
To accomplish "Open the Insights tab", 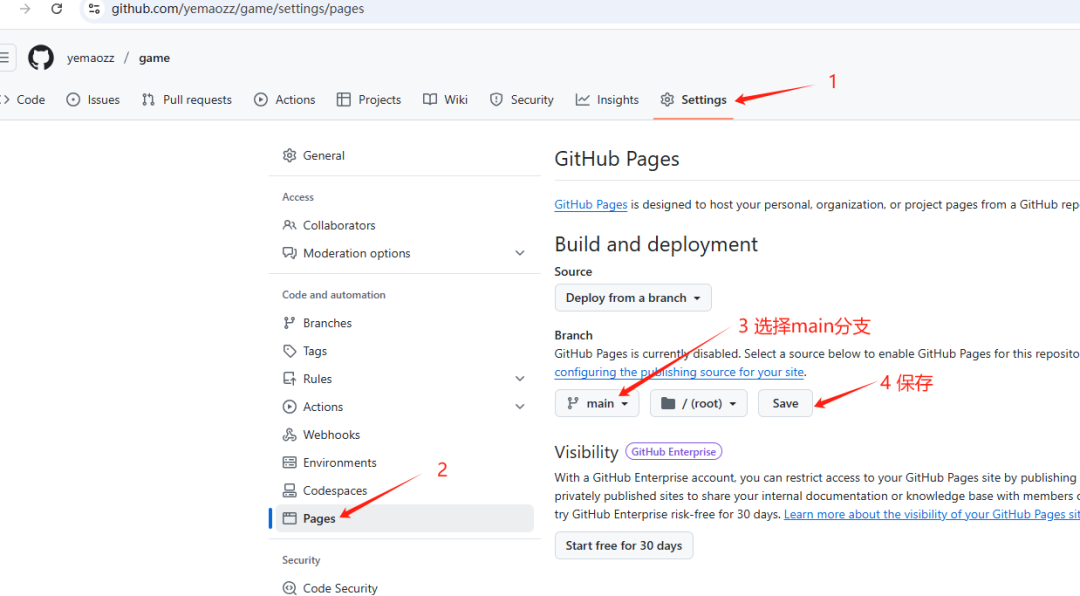I will (x=607, y=100).
